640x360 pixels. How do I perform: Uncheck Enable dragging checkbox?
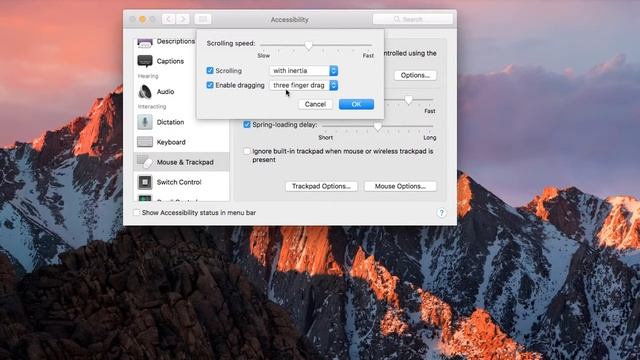coord(210,85)
